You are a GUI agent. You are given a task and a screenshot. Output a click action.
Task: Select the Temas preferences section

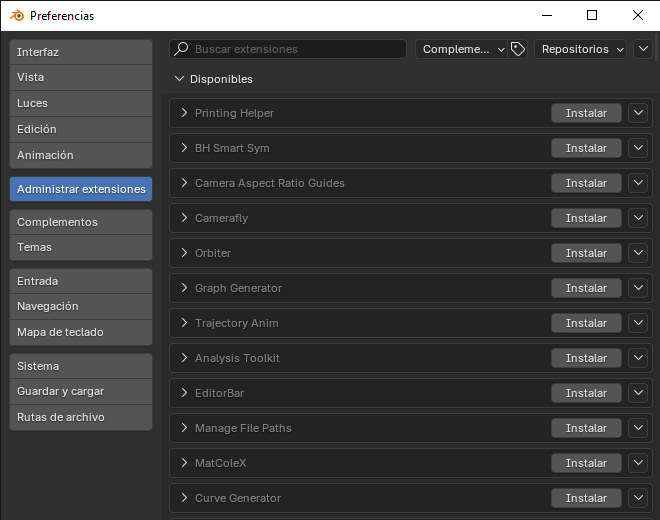(80, 247)
